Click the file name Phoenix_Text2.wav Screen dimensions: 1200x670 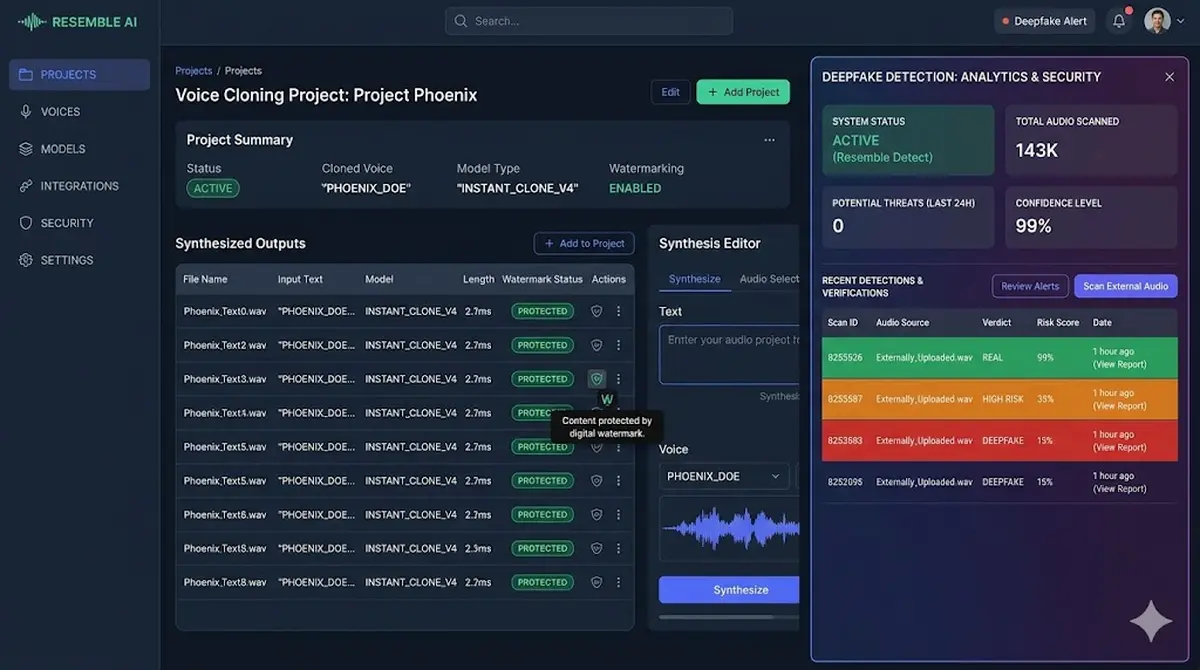pos(225,345)
